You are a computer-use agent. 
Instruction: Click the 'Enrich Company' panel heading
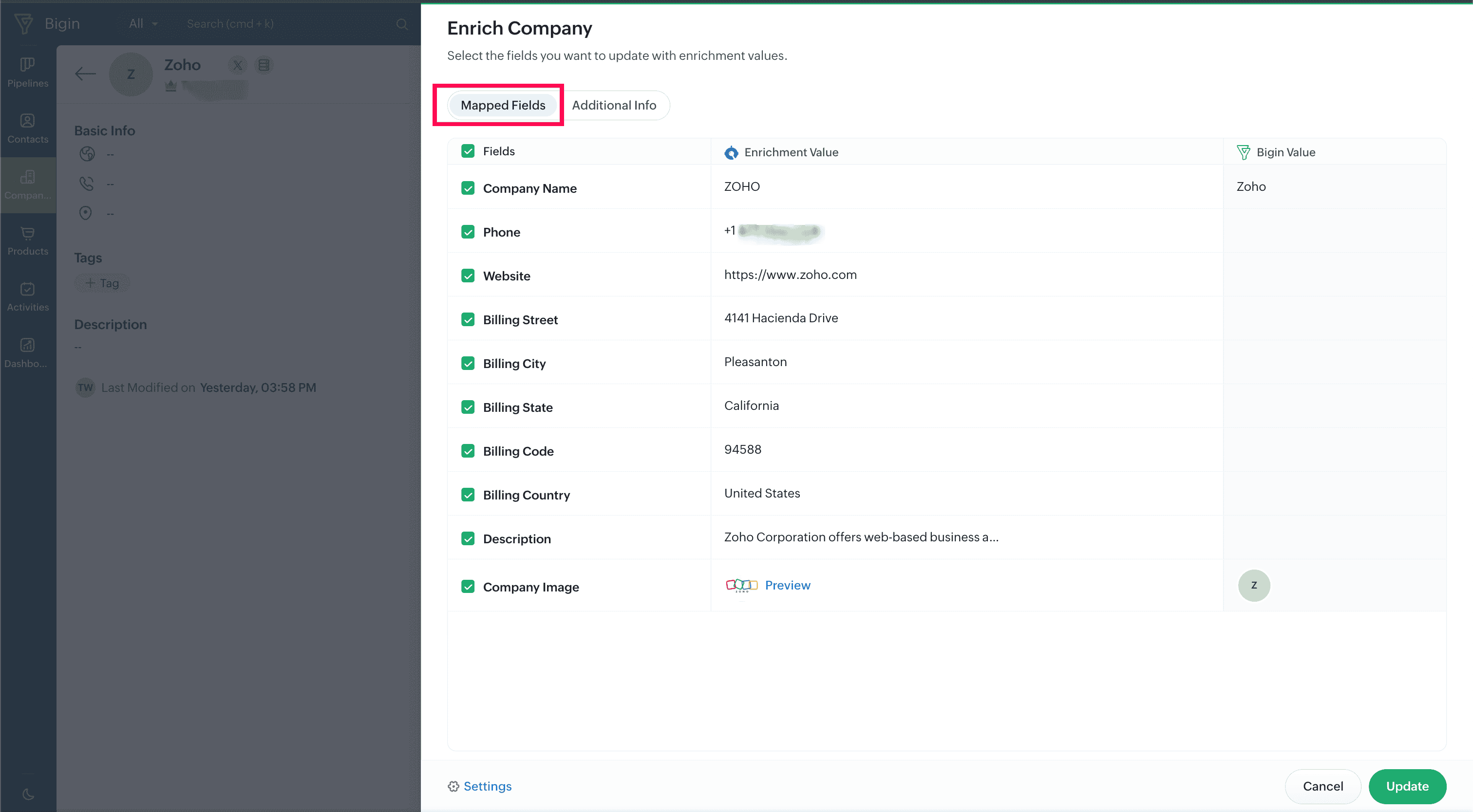pyautogui.click(x=519, y=28)
